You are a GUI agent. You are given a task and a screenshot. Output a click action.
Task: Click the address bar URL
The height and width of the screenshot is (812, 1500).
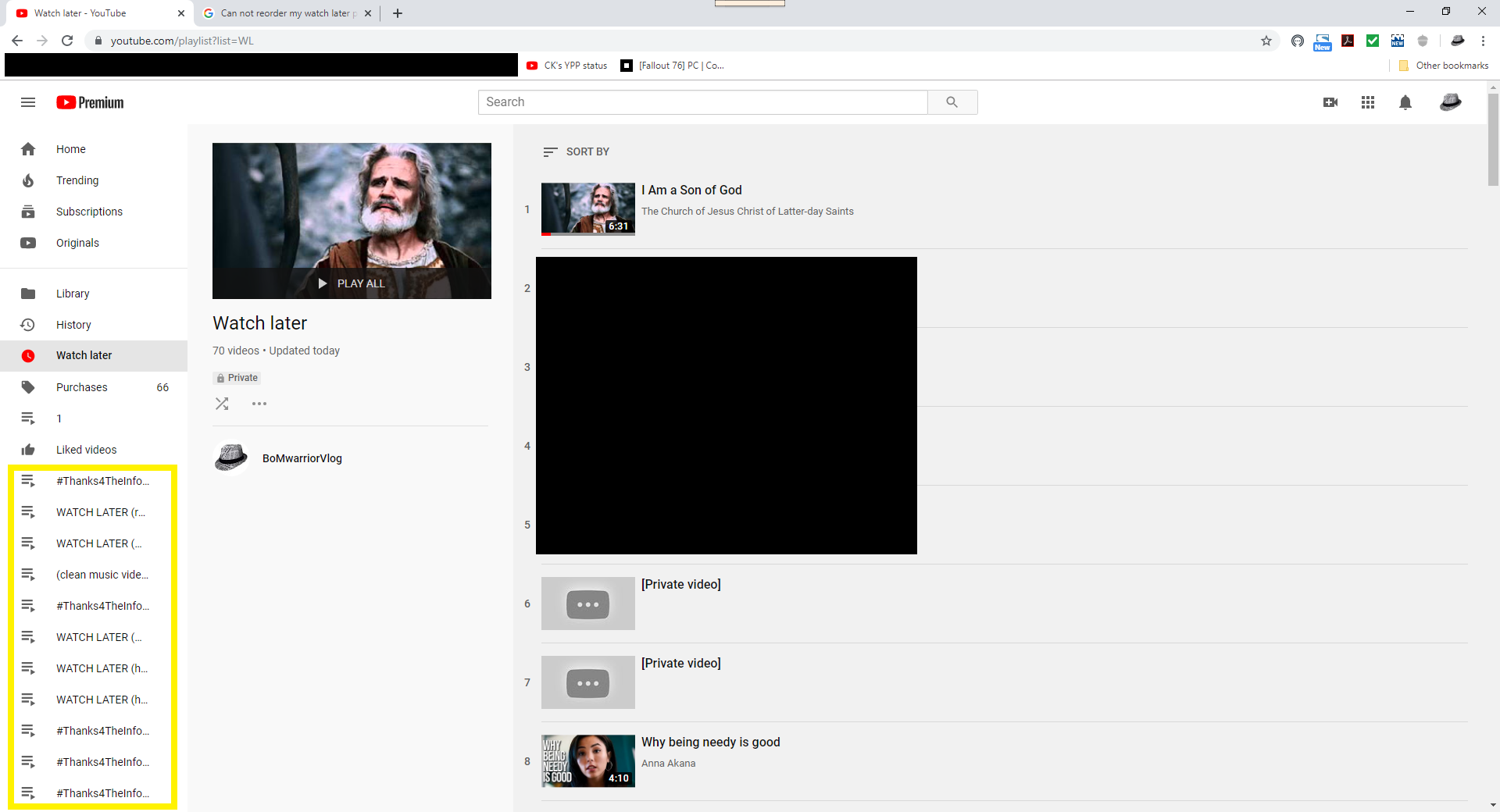[x=182, y=41]
